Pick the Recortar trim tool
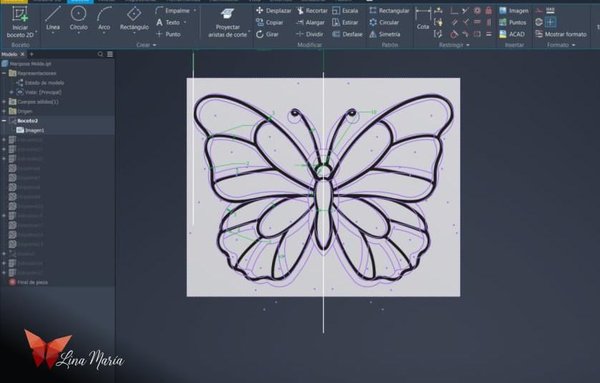Viewport: 600px width, 383px height. click(x=312, y=11)
